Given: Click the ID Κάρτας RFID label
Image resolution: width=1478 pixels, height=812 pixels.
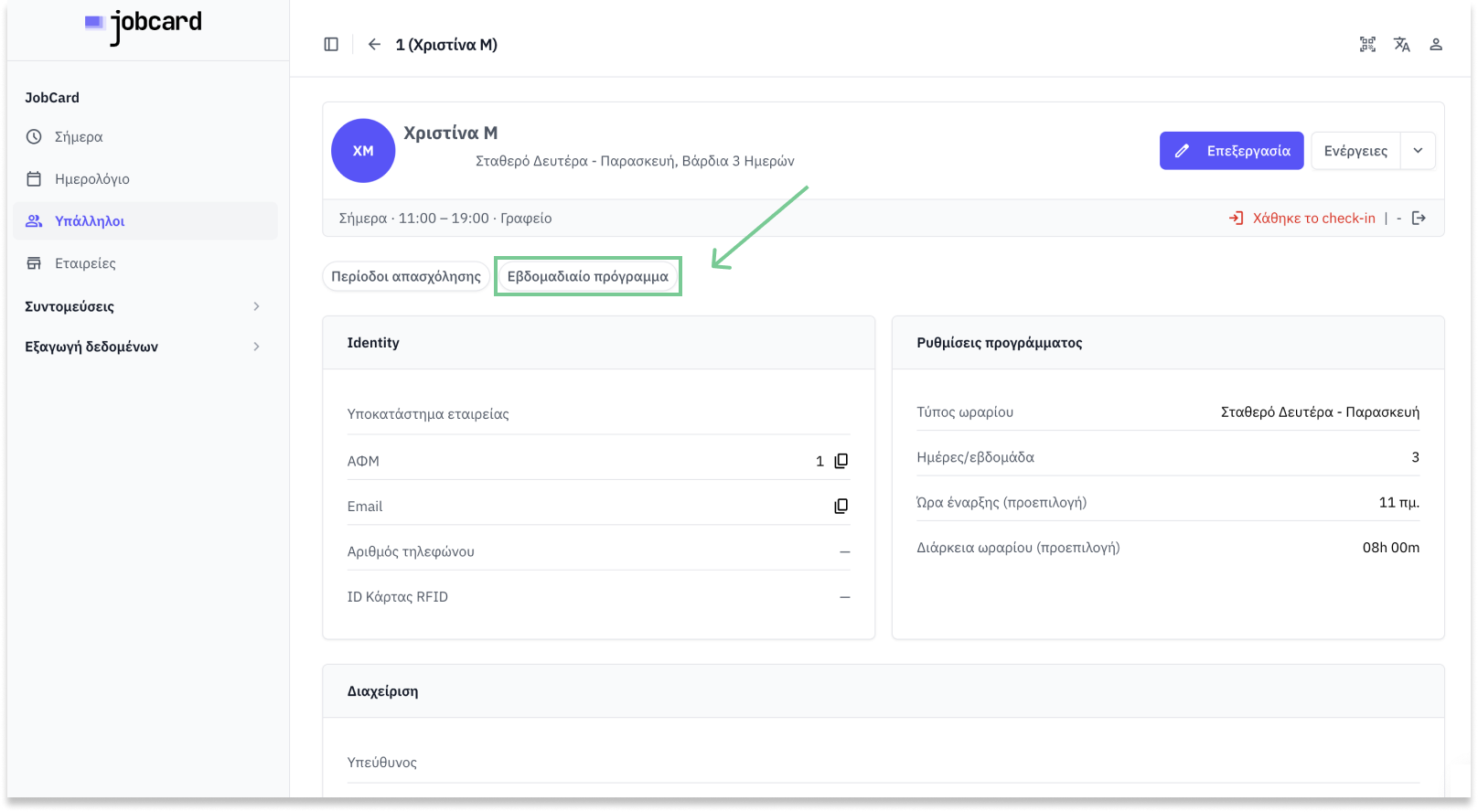Looking at the screenshot, I should click(398, 597).
